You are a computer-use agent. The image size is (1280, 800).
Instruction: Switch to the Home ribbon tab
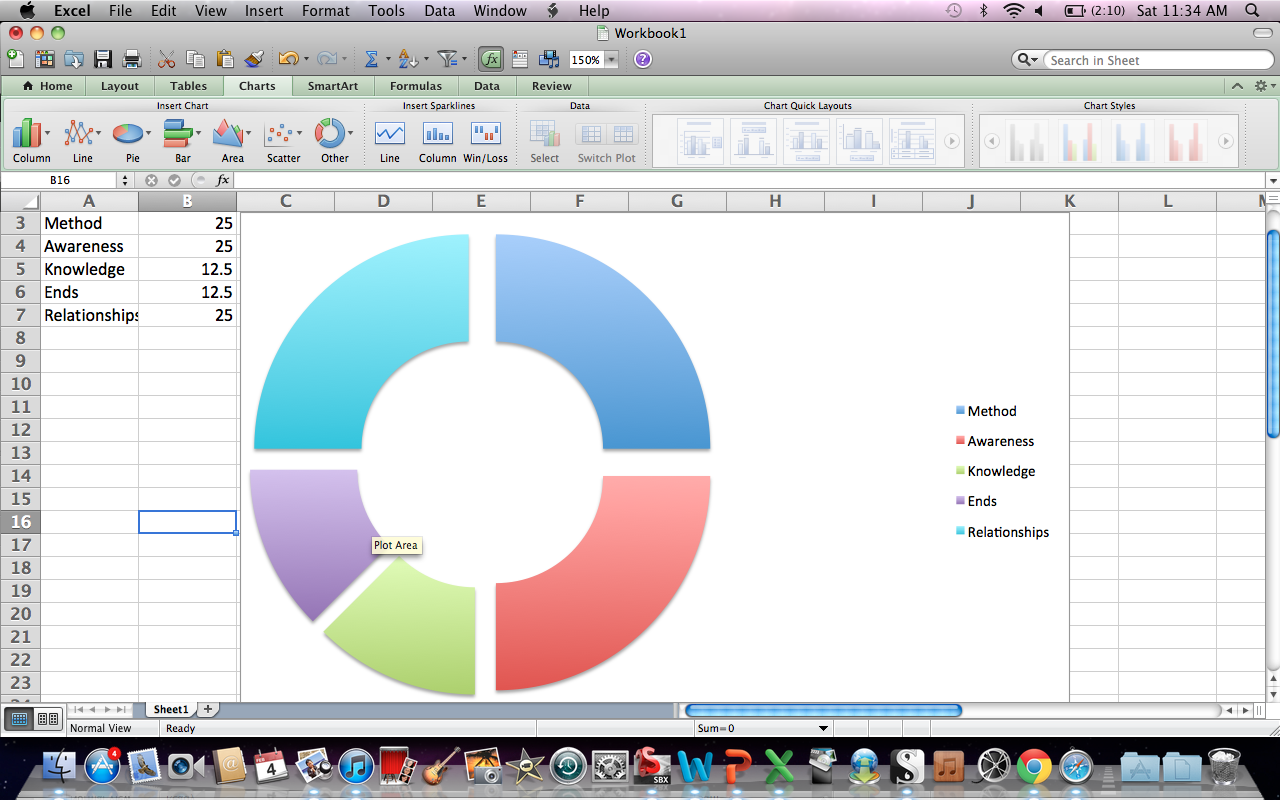pos(47,86)
